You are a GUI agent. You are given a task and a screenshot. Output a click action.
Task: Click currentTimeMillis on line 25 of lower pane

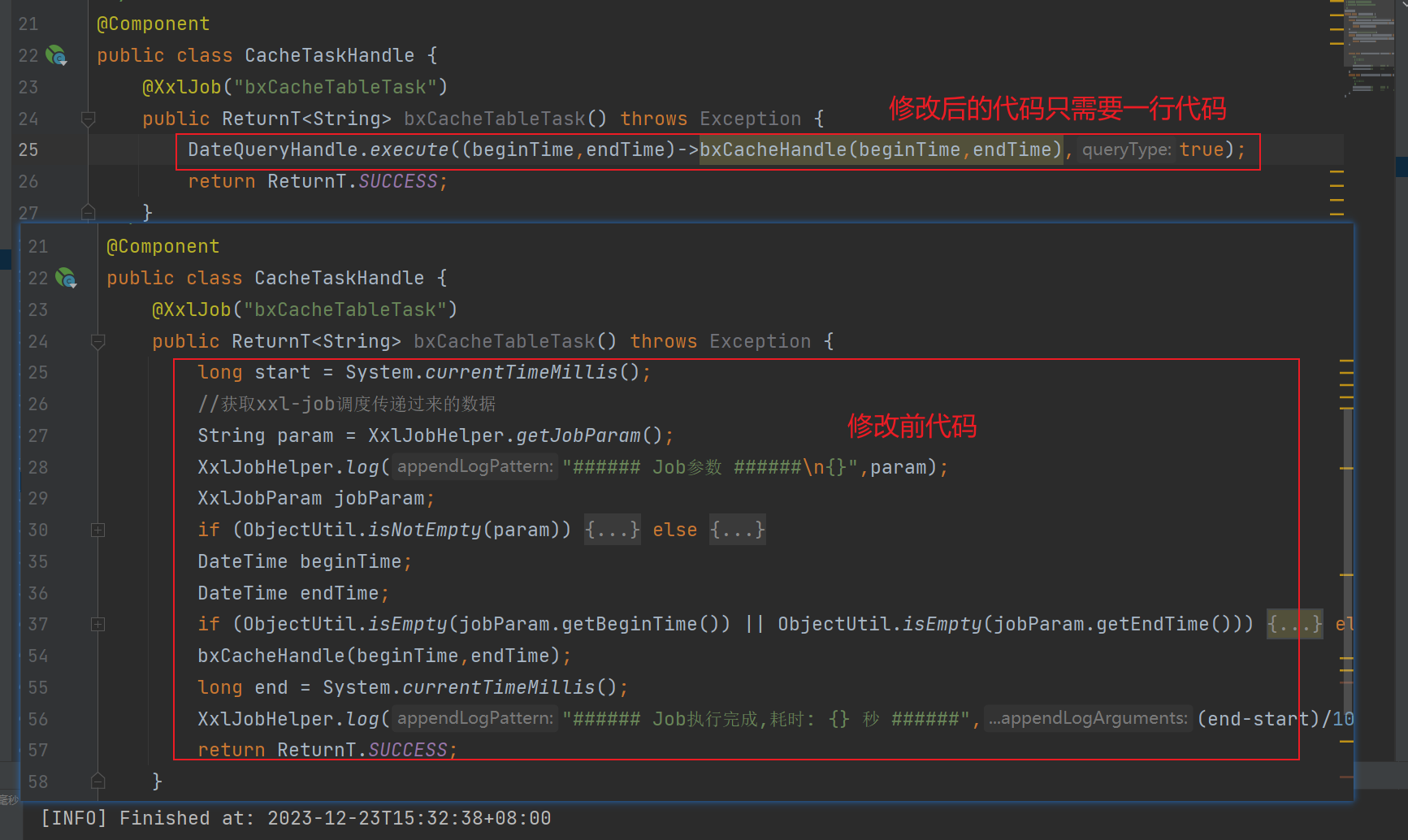(x=521, y=372)
